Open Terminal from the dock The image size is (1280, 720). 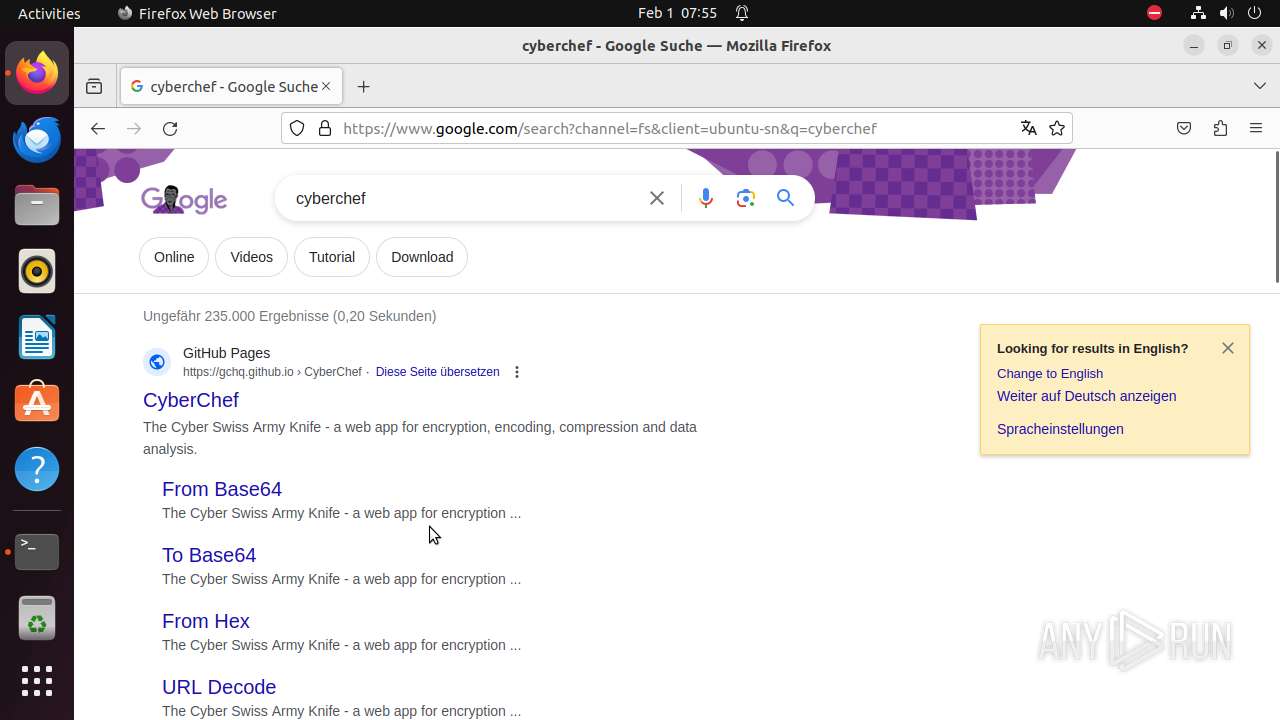click(x=37, y=551)
